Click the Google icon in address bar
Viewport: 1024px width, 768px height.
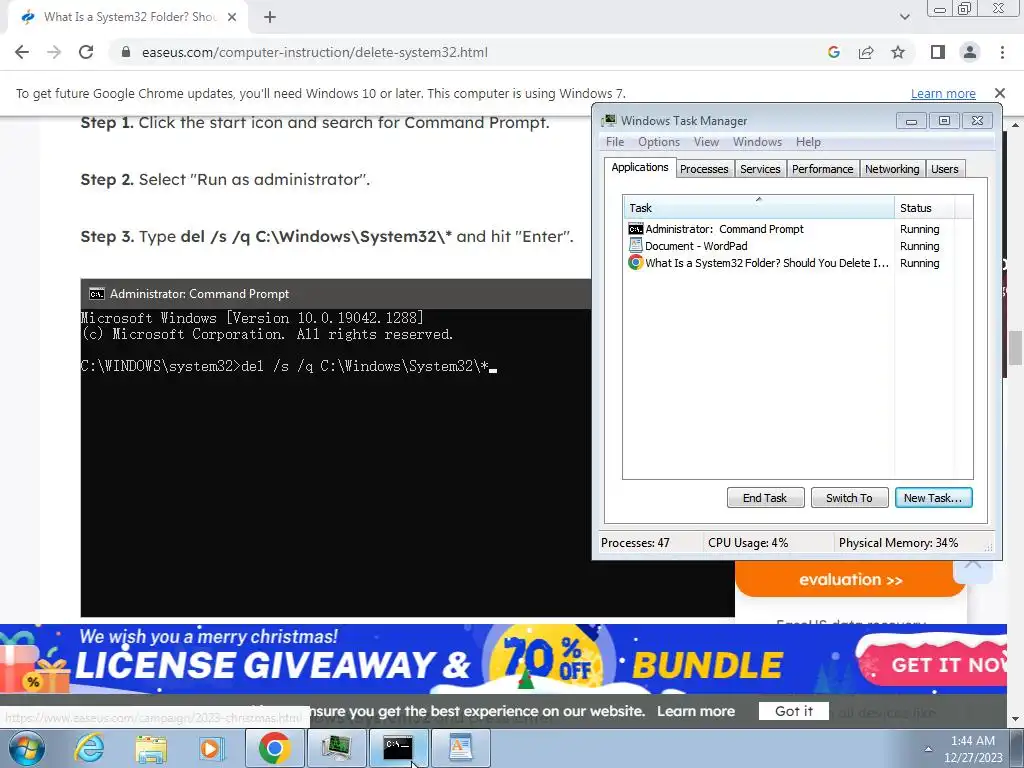pos(833,52)
